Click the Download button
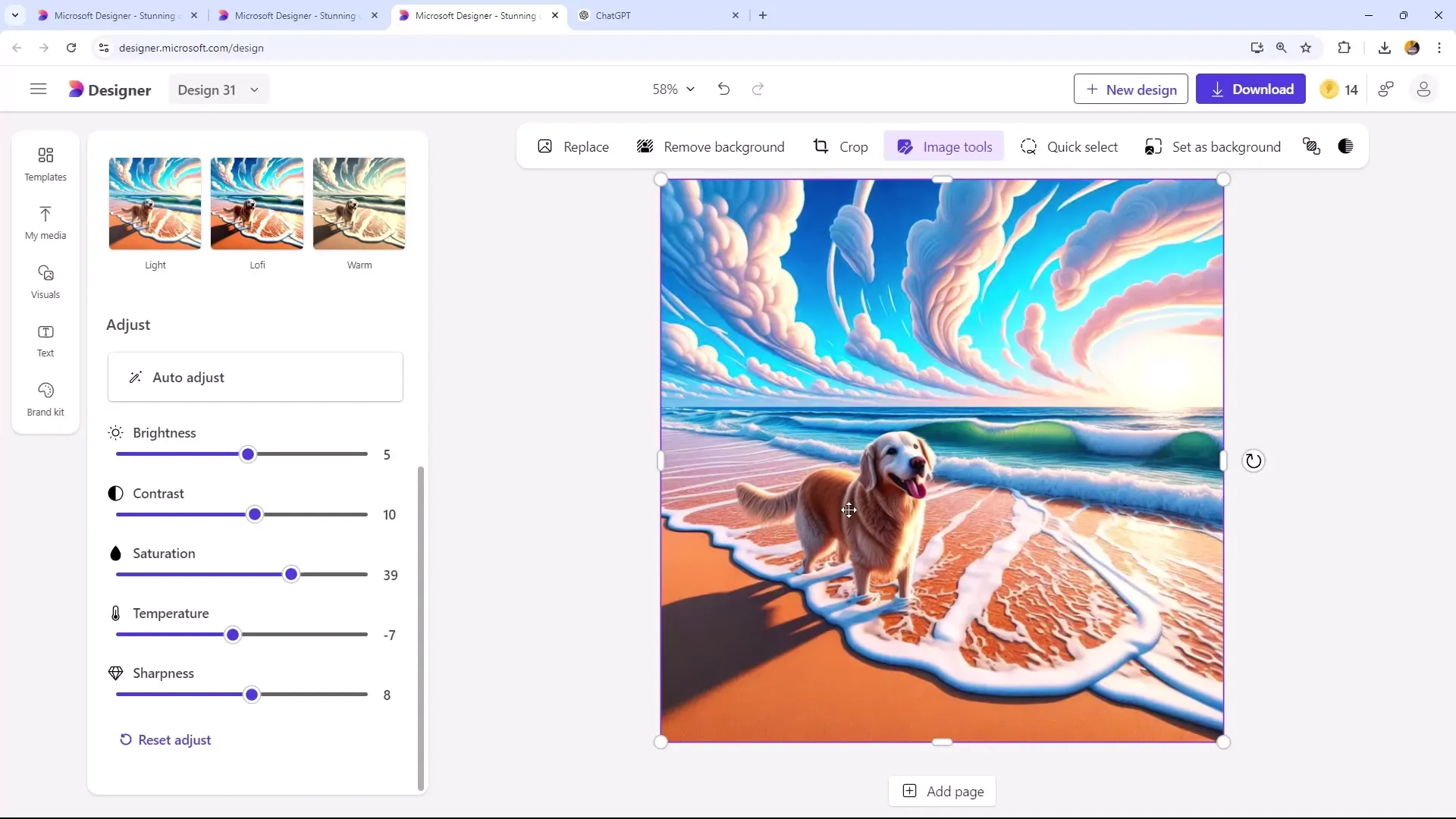Screen dimensions: 1456x819 pos(1250,90)
